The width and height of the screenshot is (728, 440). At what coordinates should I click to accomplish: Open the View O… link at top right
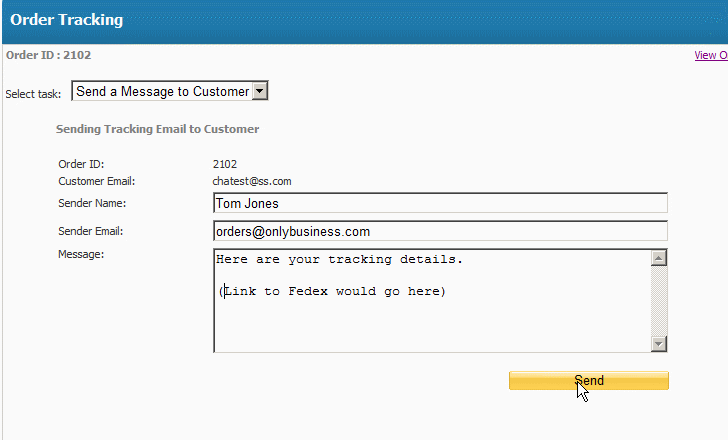click(x=711, y=55)
